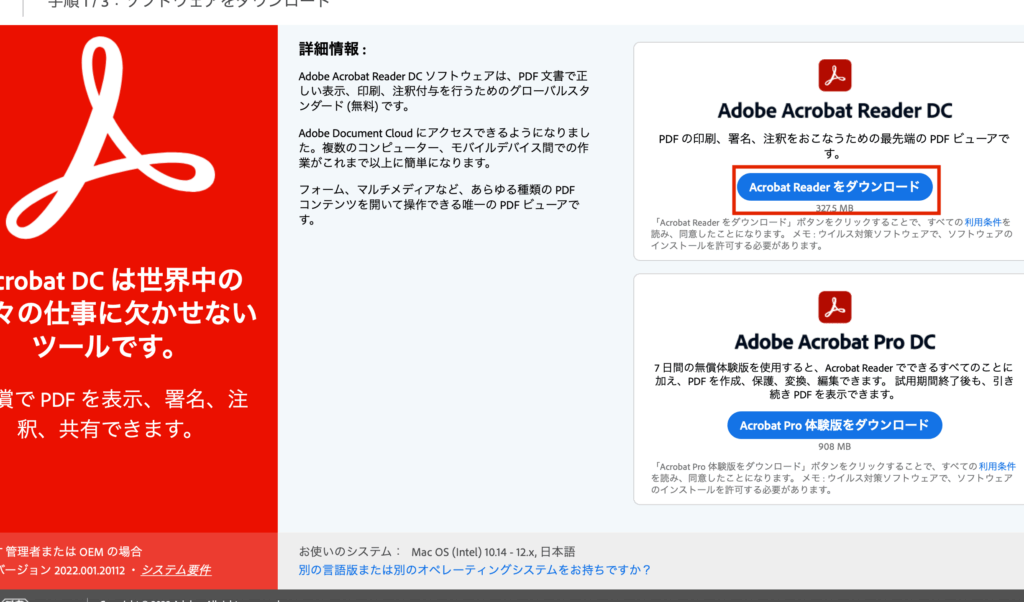Open the システム要件 link
Image resolution: width=1024 pixels, height=602 pixels.
coord(176,570)
